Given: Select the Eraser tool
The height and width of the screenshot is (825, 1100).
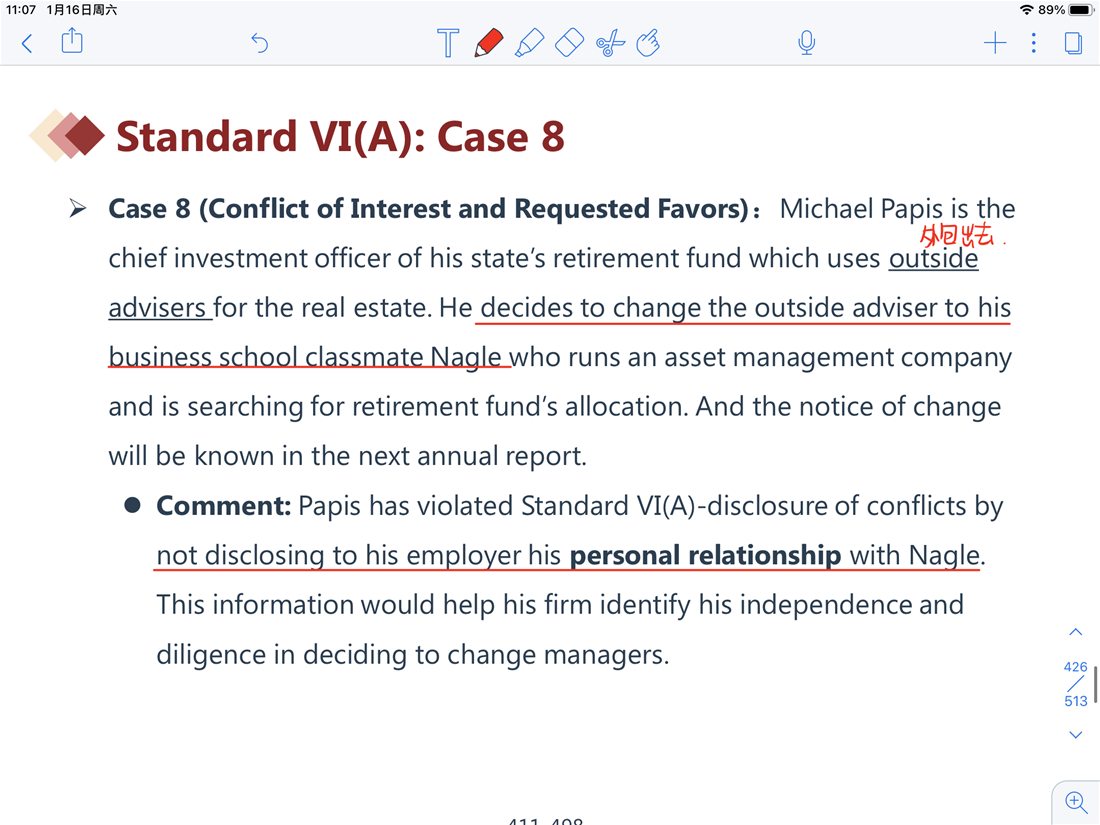Looking at the screenshot, I should 570,42.
